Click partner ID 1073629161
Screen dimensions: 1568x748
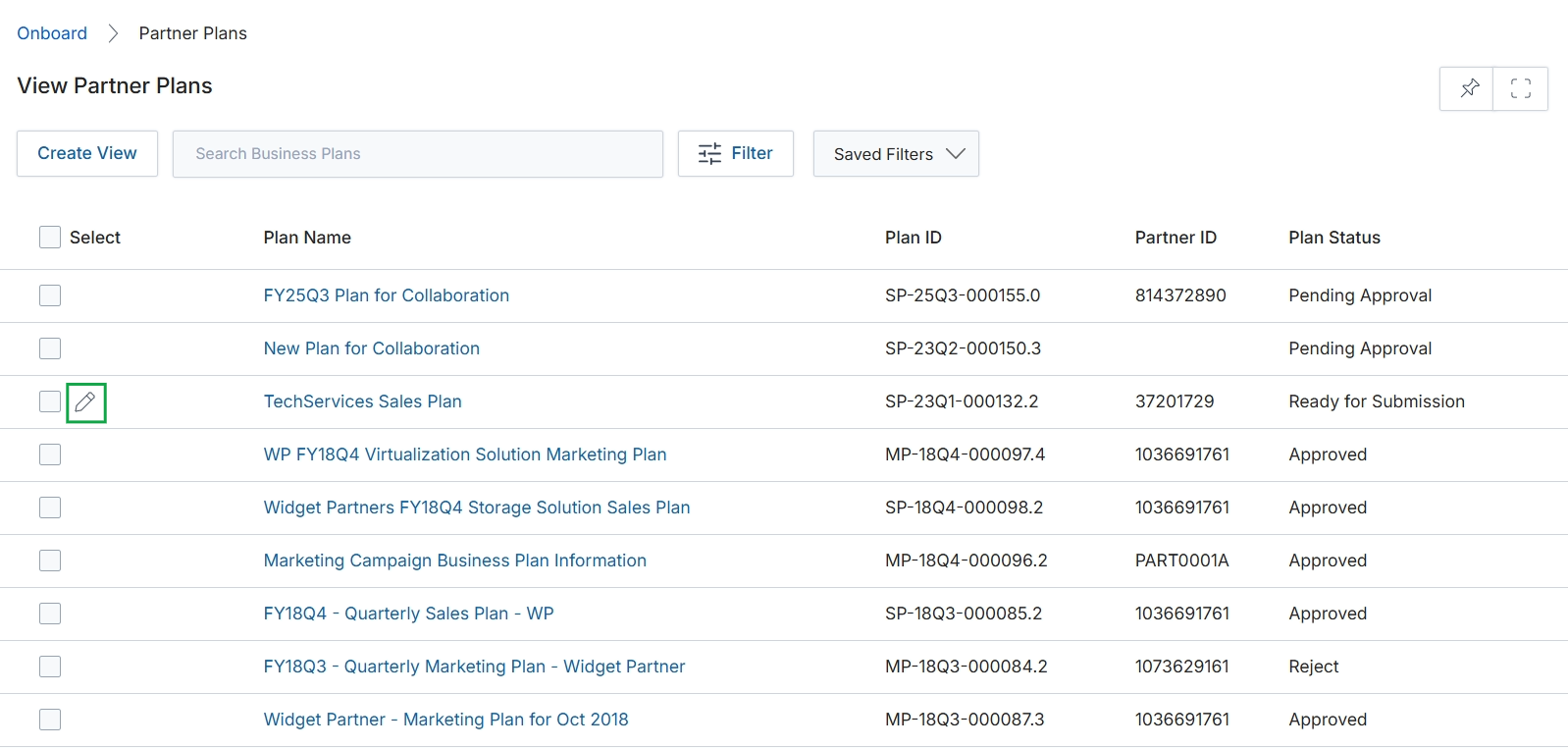coord(1182,667)
